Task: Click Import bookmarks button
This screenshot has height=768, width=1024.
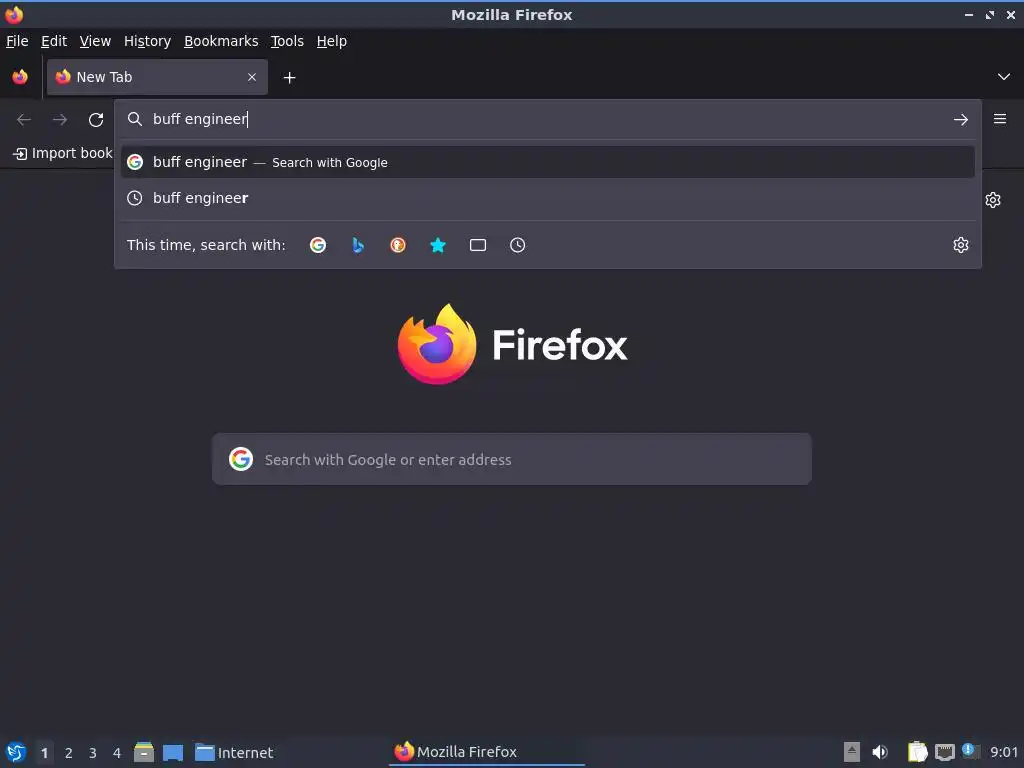Action: click(x=63, y=153)
